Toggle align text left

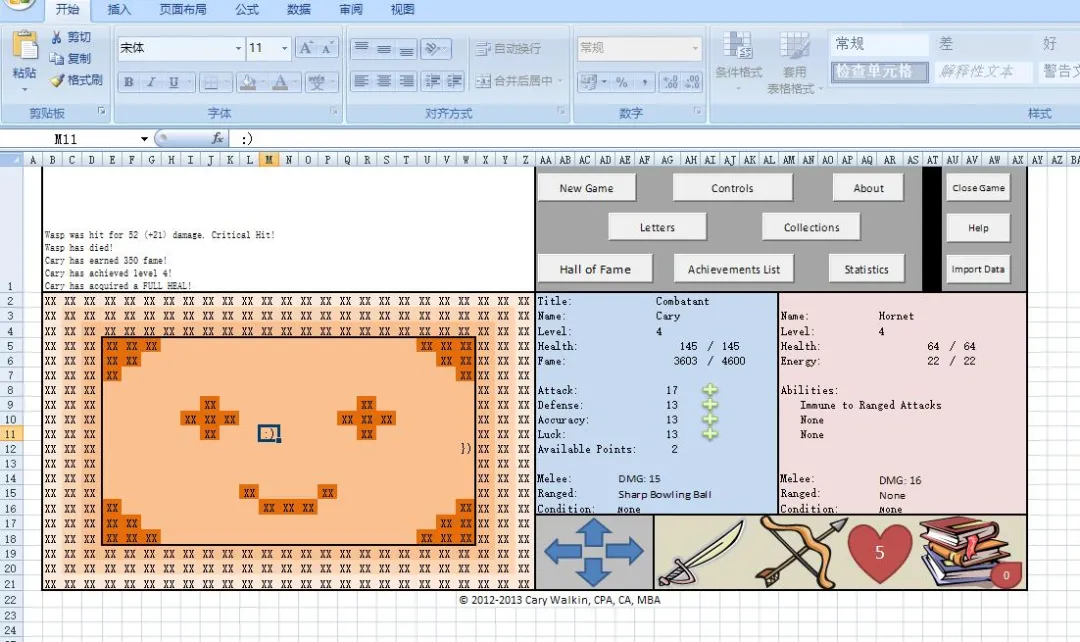click(361, 81)
